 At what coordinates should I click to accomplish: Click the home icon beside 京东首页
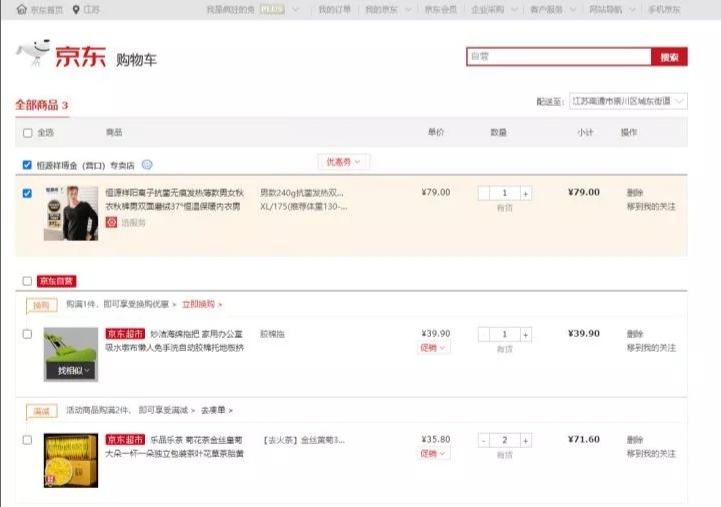point(21,10)
